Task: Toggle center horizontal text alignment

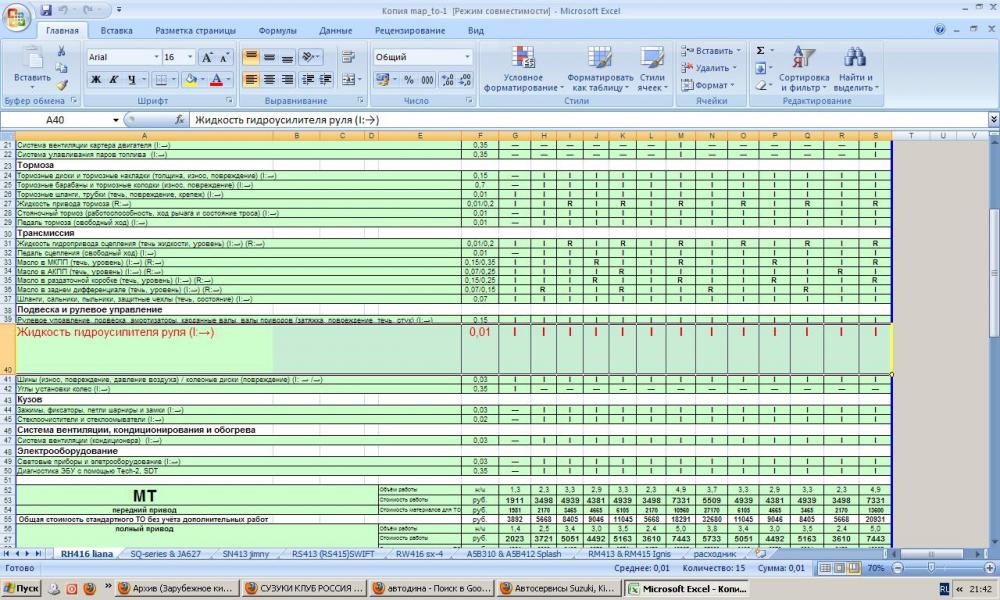Action: pos(269,80)
